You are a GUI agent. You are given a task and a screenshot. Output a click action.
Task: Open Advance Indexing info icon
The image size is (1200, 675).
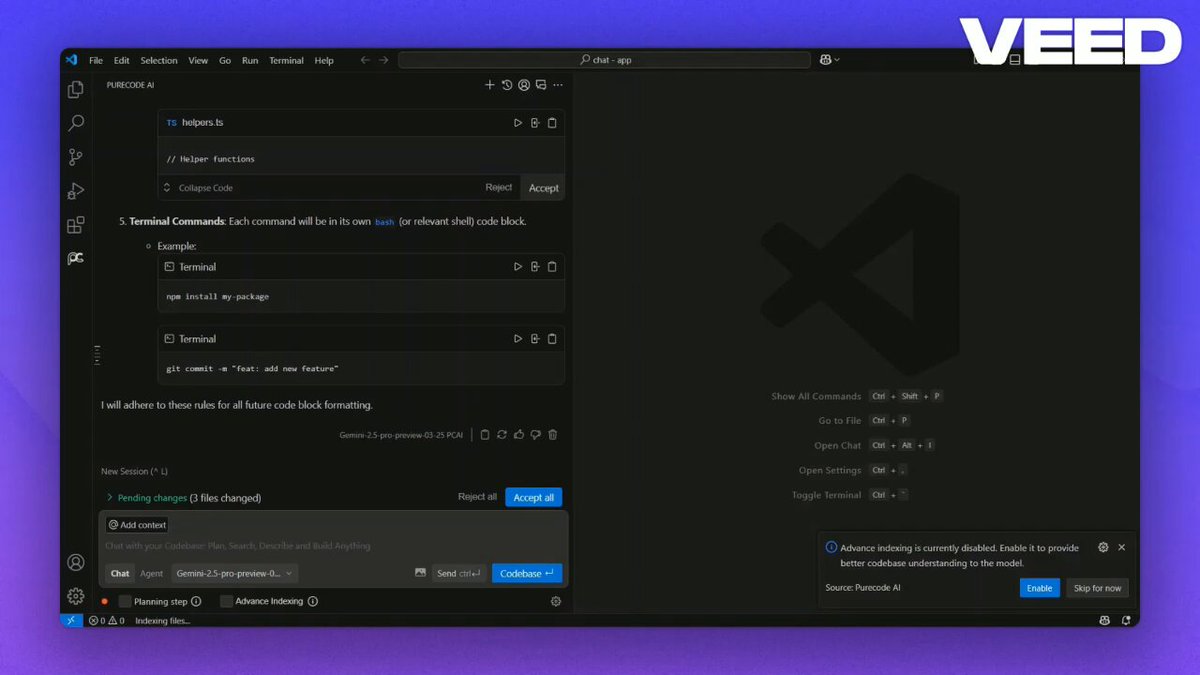pyautogui.click(x=313, y=601)
